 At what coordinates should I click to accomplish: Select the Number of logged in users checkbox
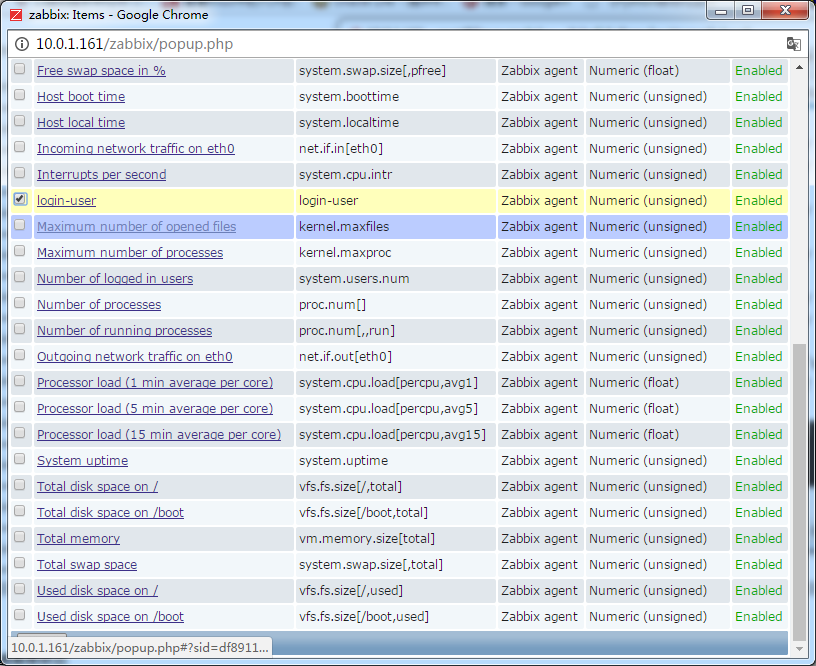coord(20,277)
